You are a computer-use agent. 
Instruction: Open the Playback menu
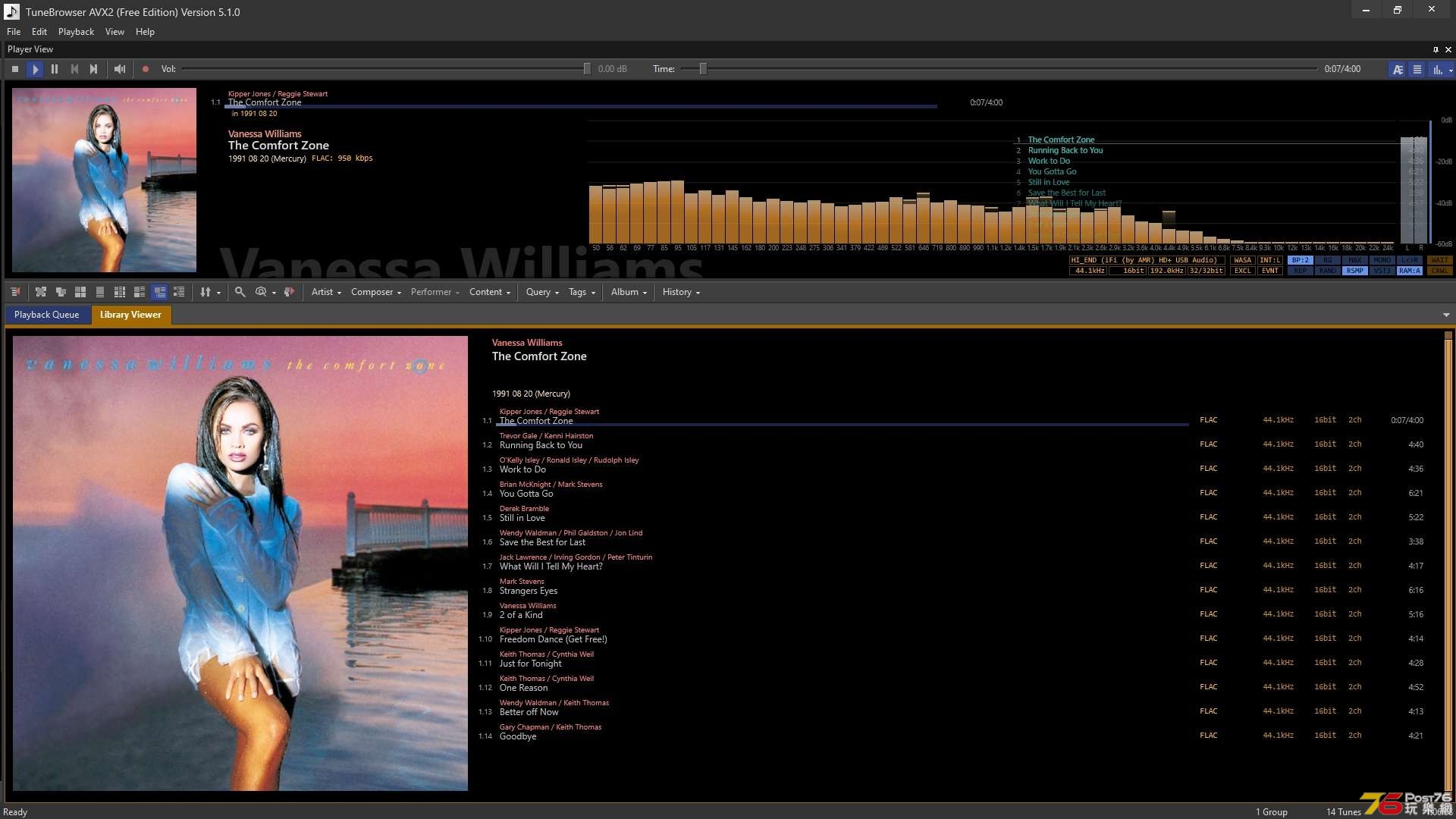[76, 32]
